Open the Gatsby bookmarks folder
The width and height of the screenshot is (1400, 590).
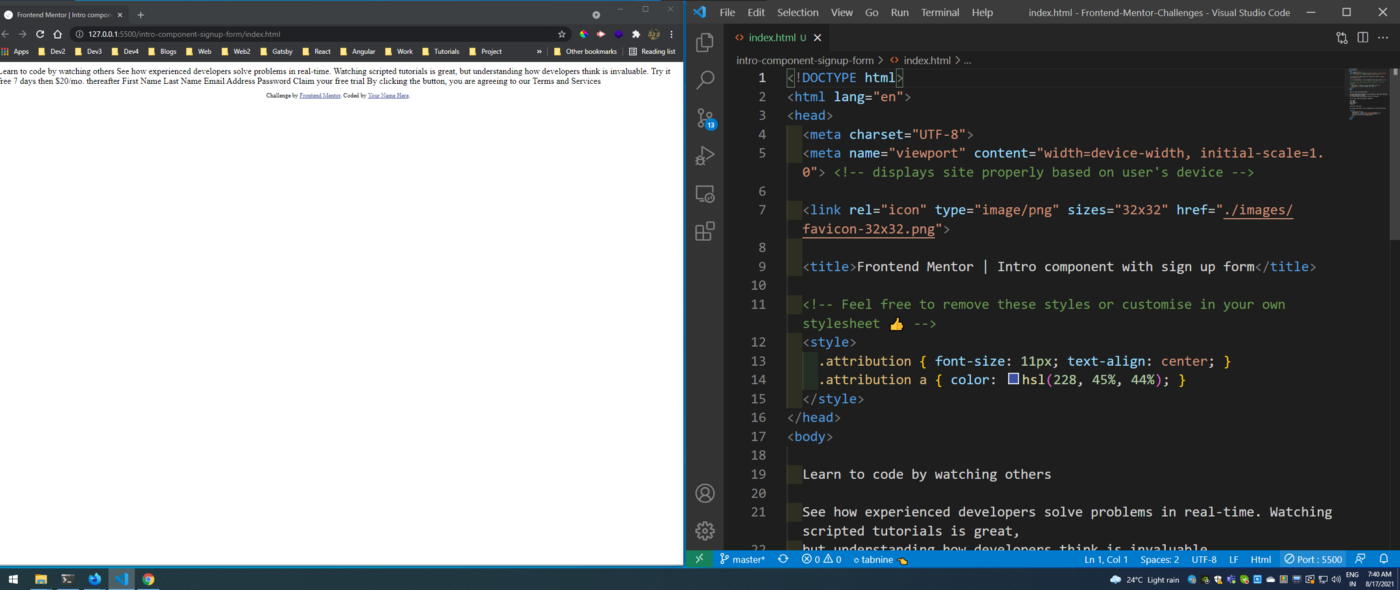pos(275,51)
